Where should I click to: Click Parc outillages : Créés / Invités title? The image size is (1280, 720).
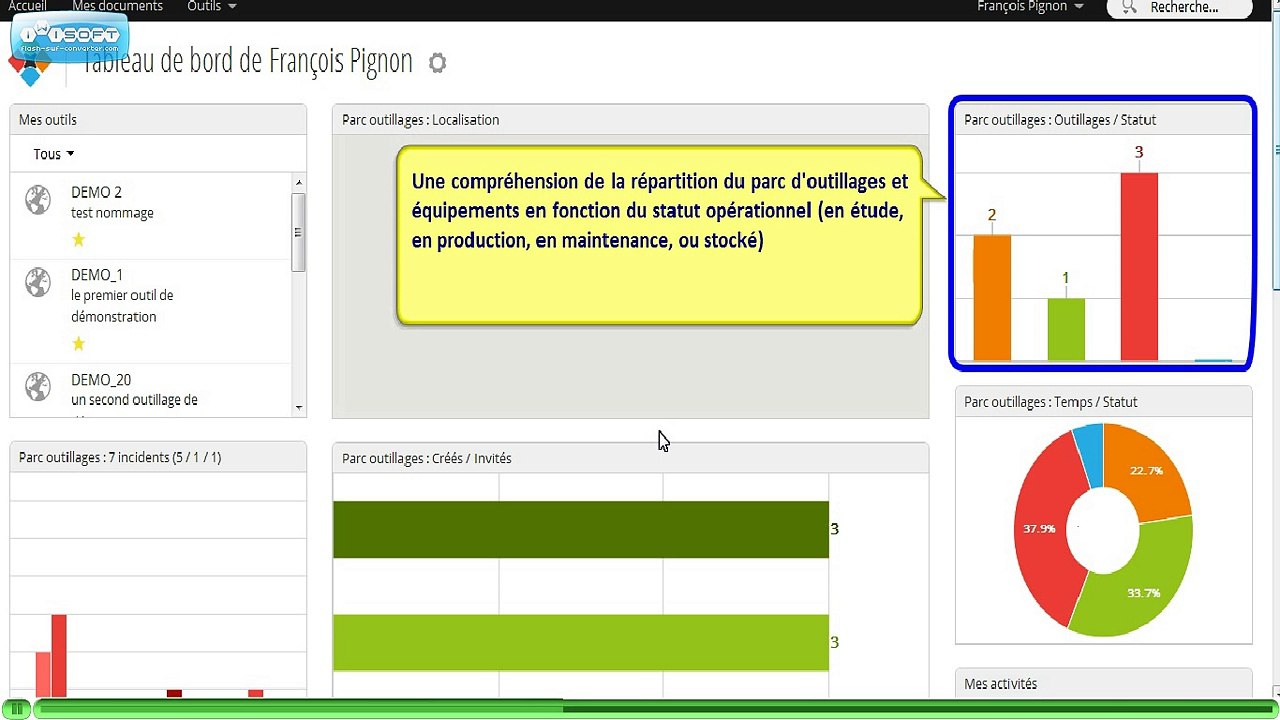[x=427, y=458]
